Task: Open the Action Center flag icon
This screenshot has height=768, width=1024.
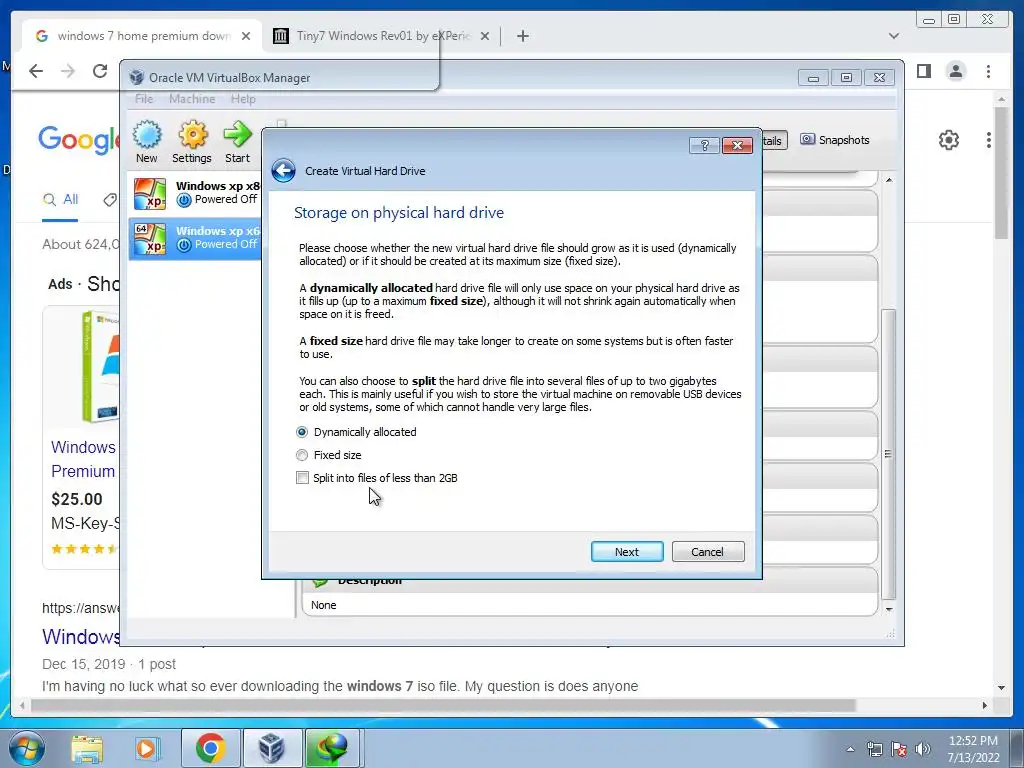Action: 899,749
